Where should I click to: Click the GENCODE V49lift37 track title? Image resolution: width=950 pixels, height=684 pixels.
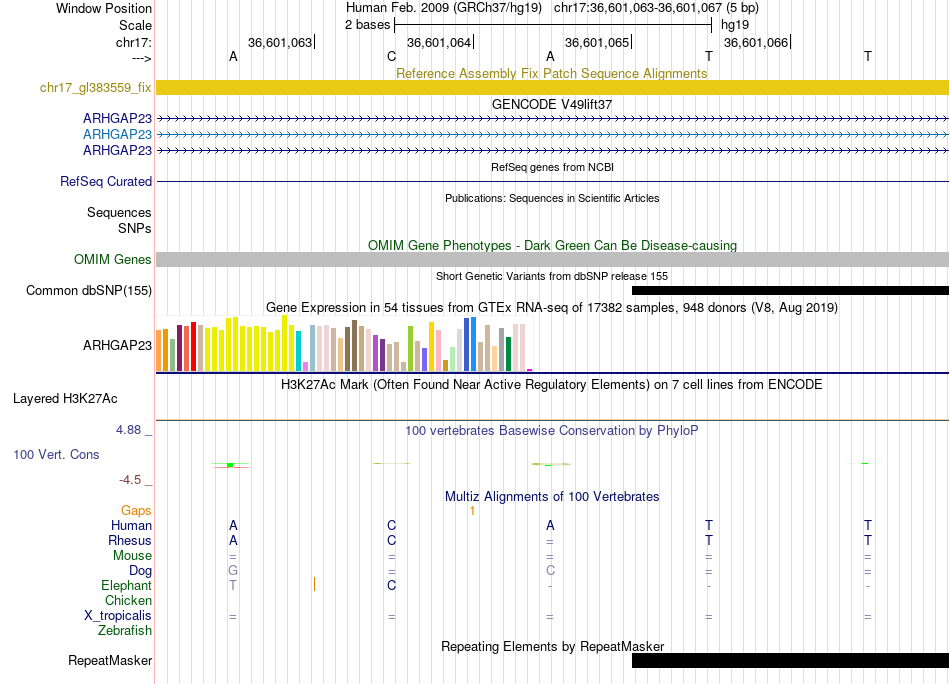(551, 104)
